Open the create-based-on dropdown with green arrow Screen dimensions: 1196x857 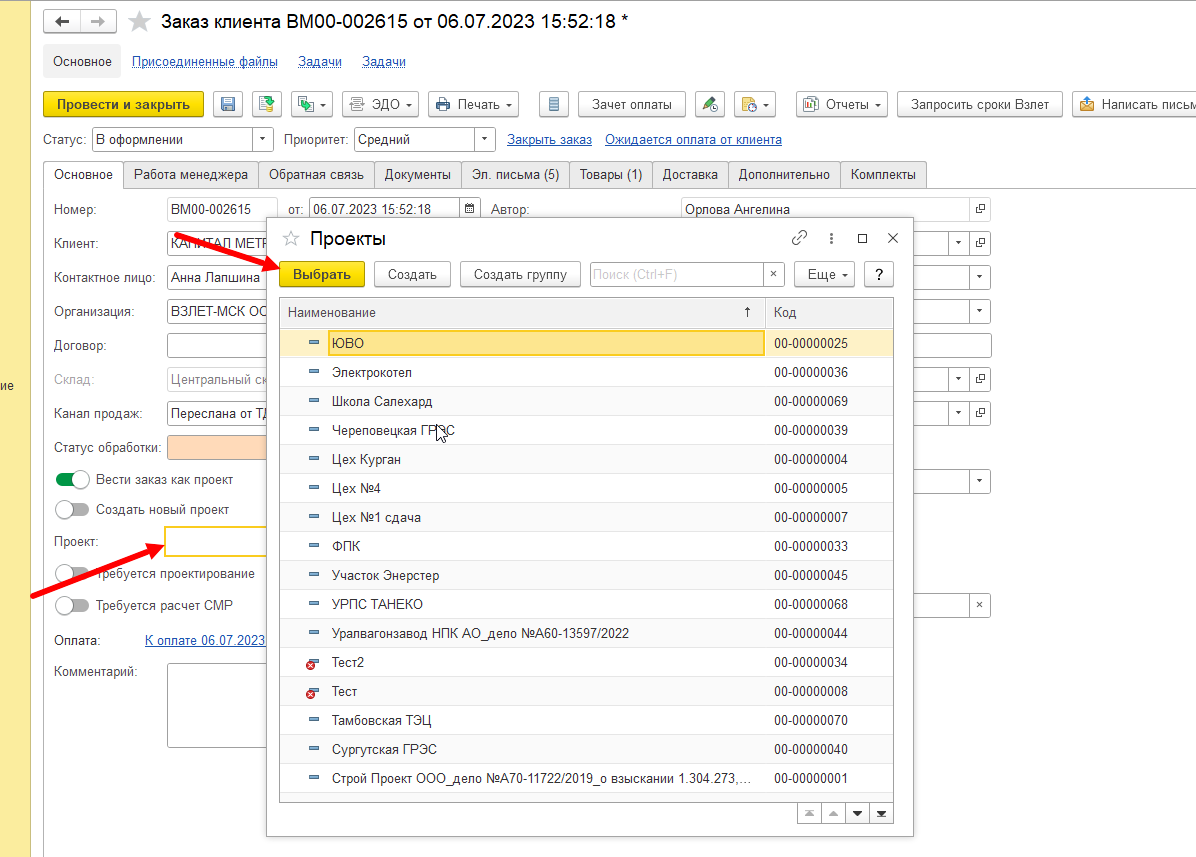tap(311, 104)
